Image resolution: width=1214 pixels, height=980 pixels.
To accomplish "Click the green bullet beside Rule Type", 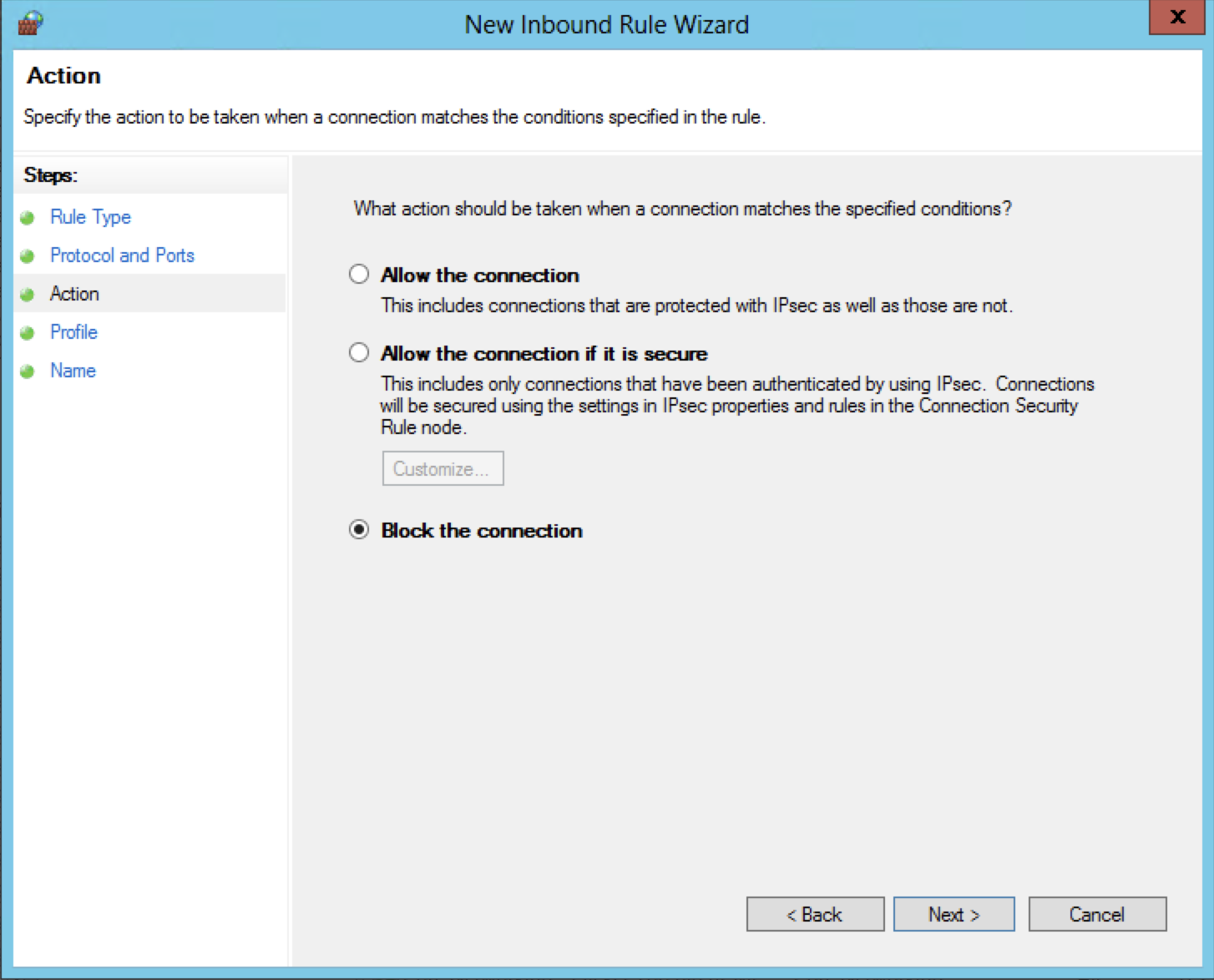I will pos(28,218).
